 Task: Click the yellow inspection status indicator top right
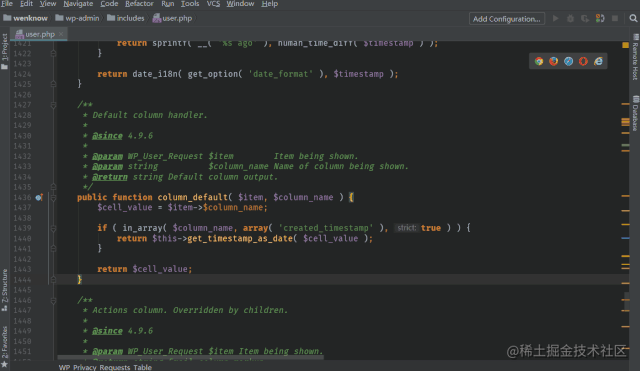(625, 45)
